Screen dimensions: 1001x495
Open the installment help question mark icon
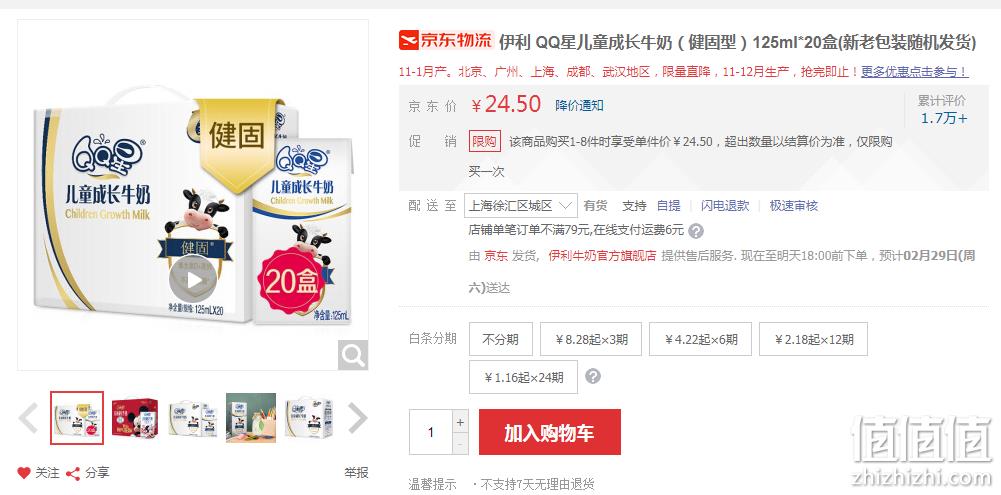(592, 376)
